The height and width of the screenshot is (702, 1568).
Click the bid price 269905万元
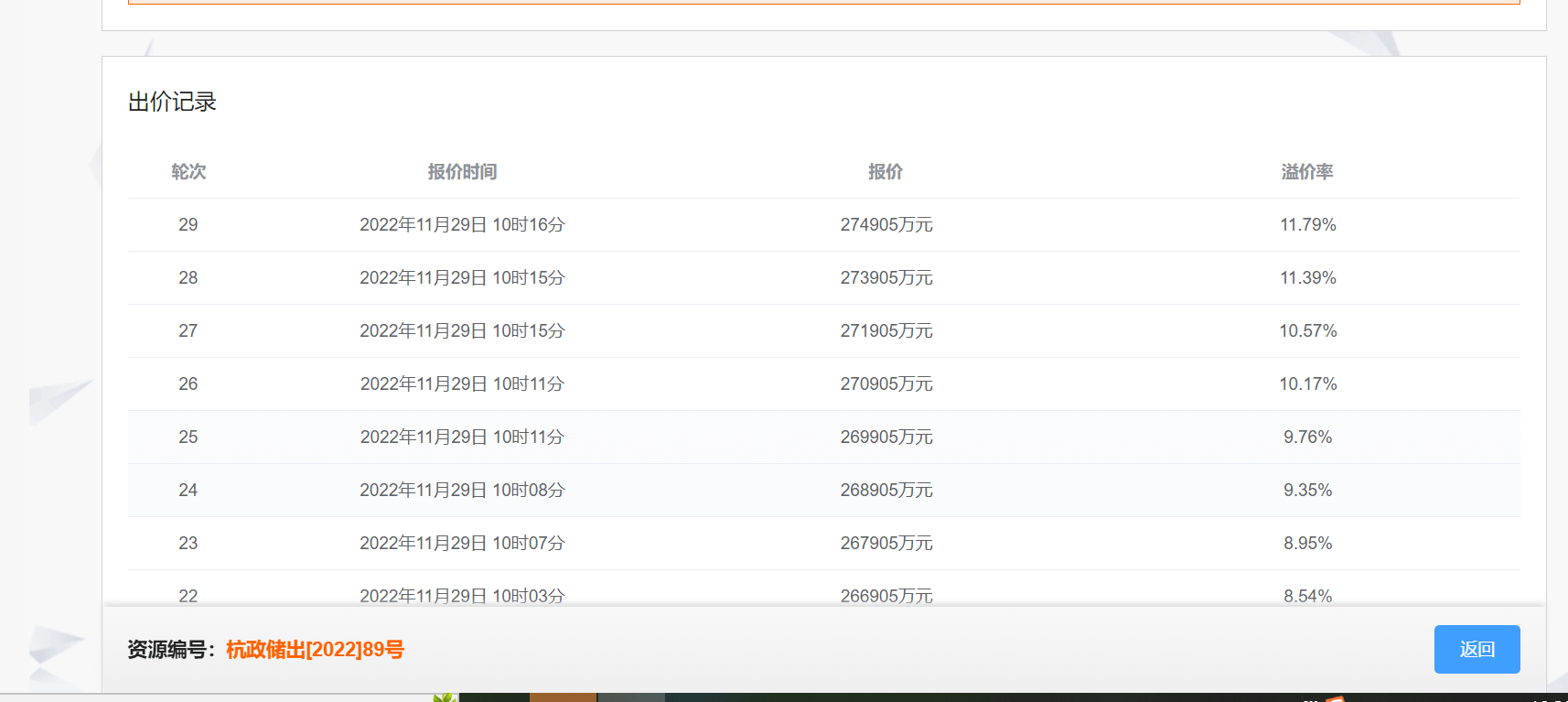click(x=886, y=437)
